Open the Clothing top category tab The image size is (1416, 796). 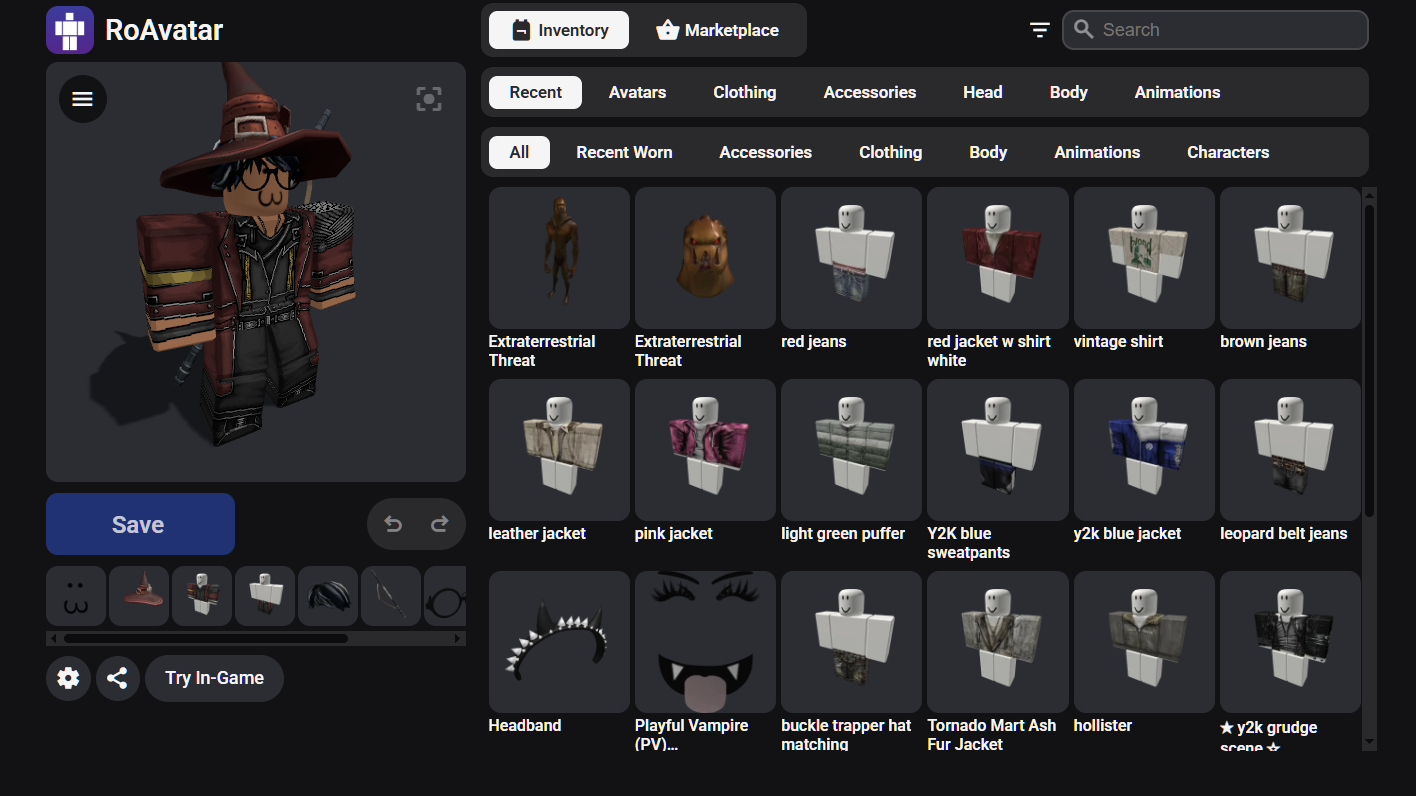[x=744, y=92]
